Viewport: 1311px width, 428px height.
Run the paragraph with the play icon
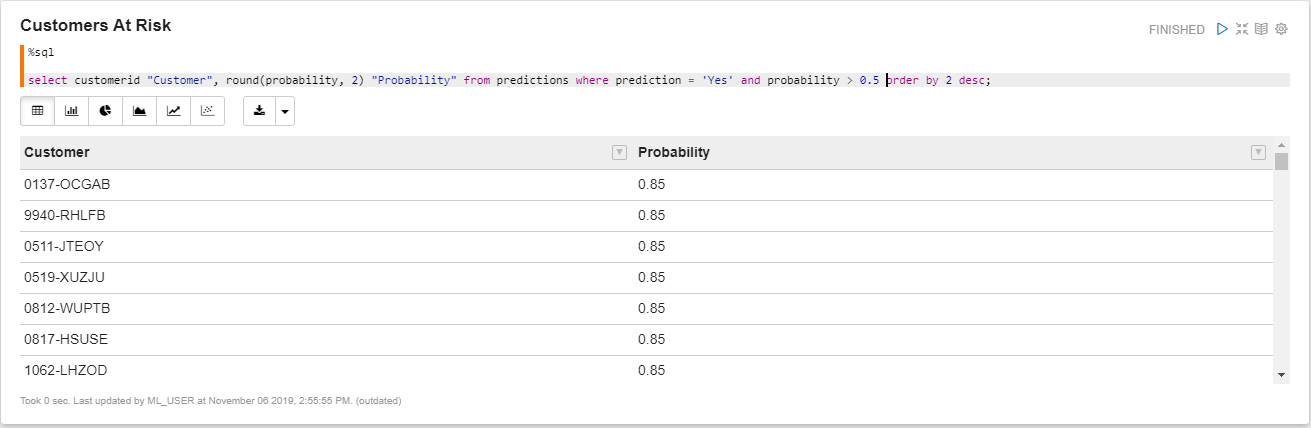(x=1222, y=29)
